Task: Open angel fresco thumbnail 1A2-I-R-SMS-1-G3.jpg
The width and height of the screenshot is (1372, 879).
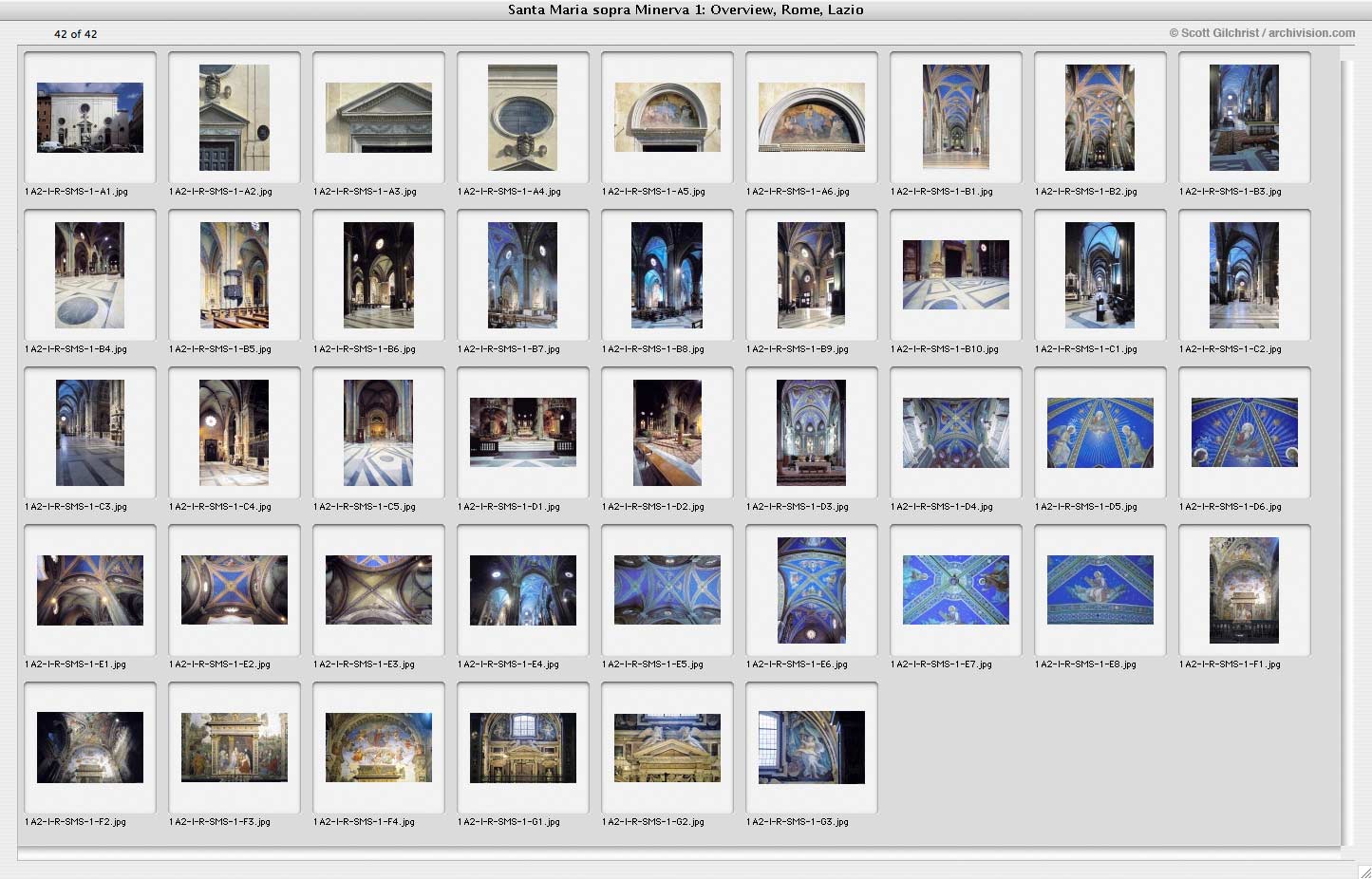Action: [x=812, y=748]
